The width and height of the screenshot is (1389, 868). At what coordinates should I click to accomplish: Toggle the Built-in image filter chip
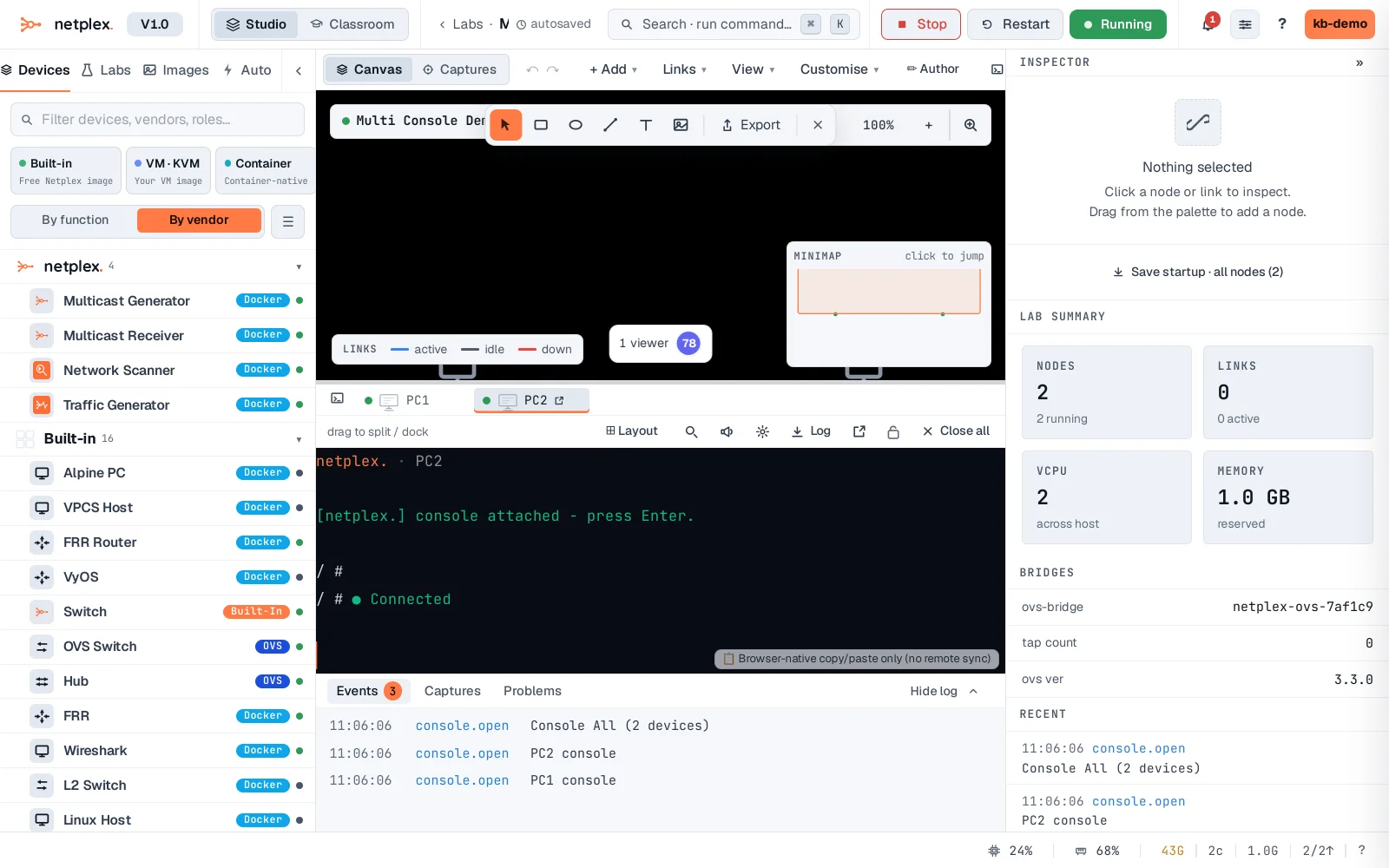tap(66, 170)
